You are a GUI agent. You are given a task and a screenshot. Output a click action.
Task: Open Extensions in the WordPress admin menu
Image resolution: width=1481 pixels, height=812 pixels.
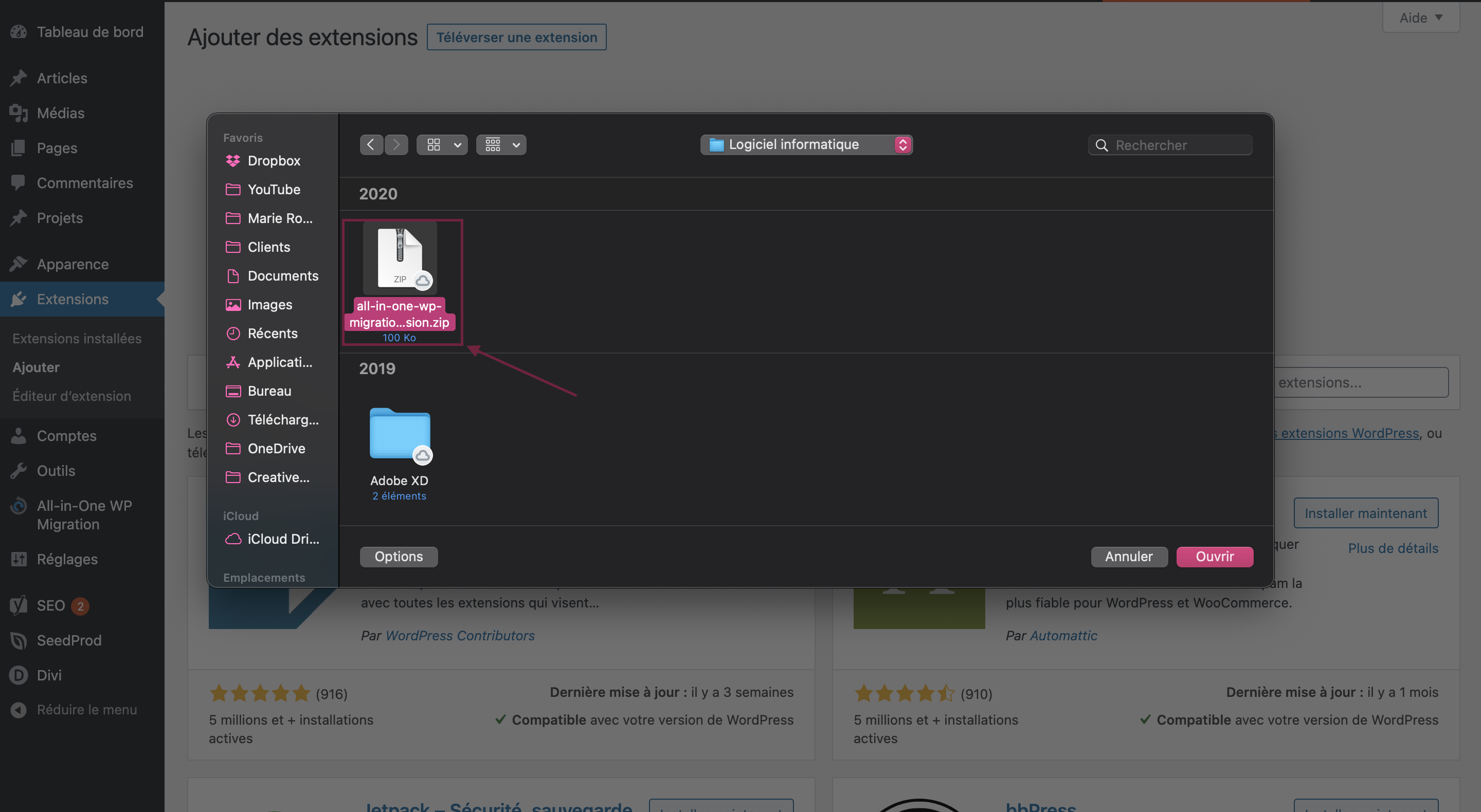point(82,299)
